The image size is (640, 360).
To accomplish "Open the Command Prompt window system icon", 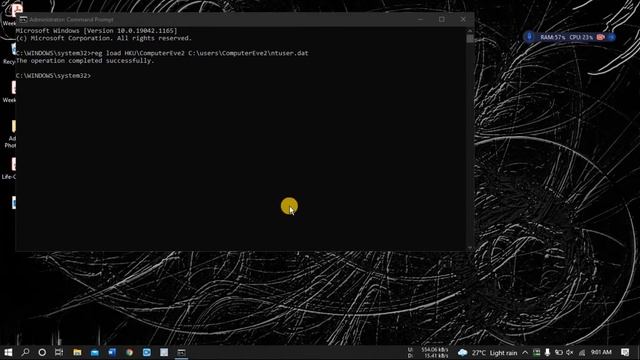I will tap(23, 19).
